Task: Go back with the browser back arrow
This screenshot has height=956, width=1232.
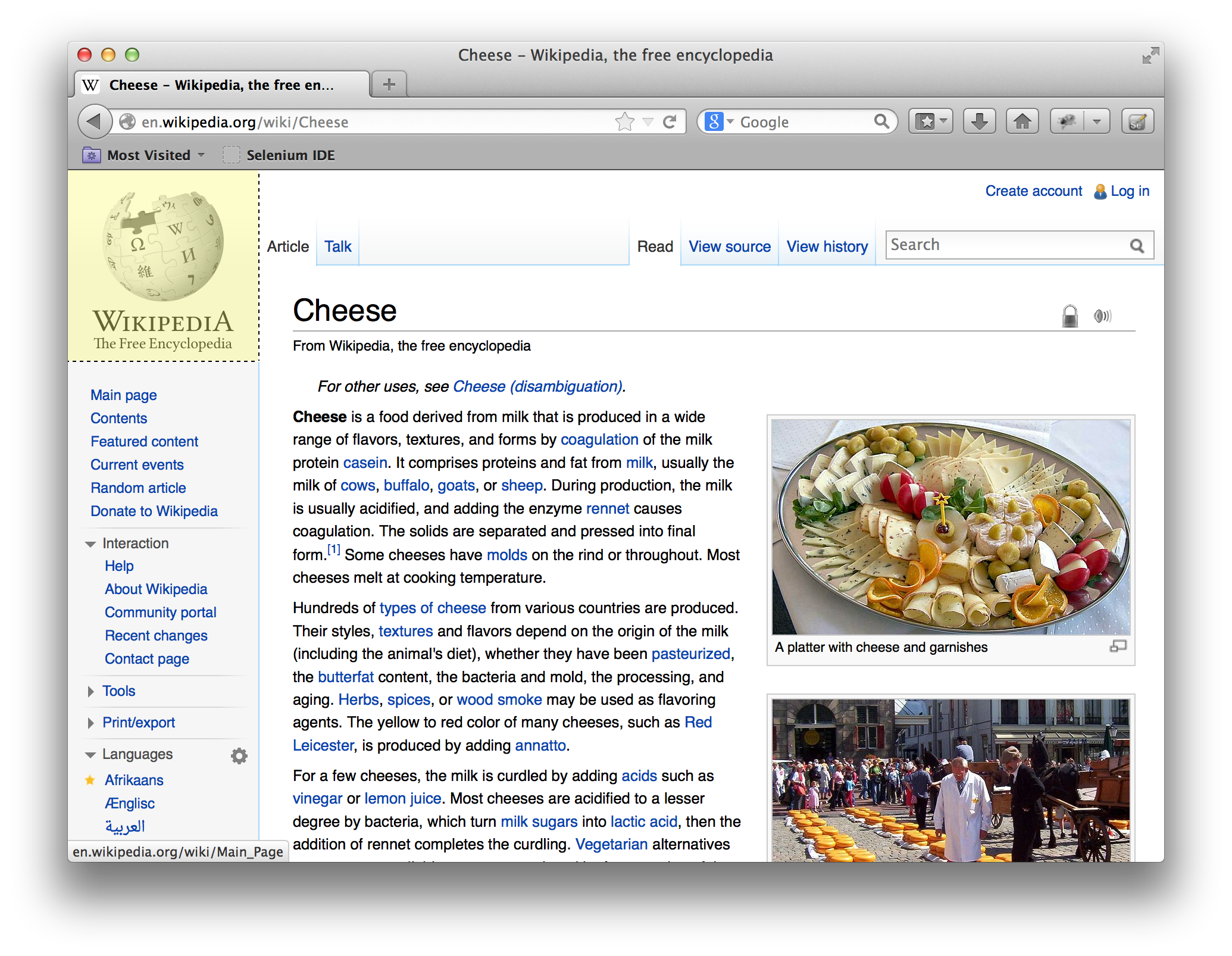Action: click(x=95, y=121)
